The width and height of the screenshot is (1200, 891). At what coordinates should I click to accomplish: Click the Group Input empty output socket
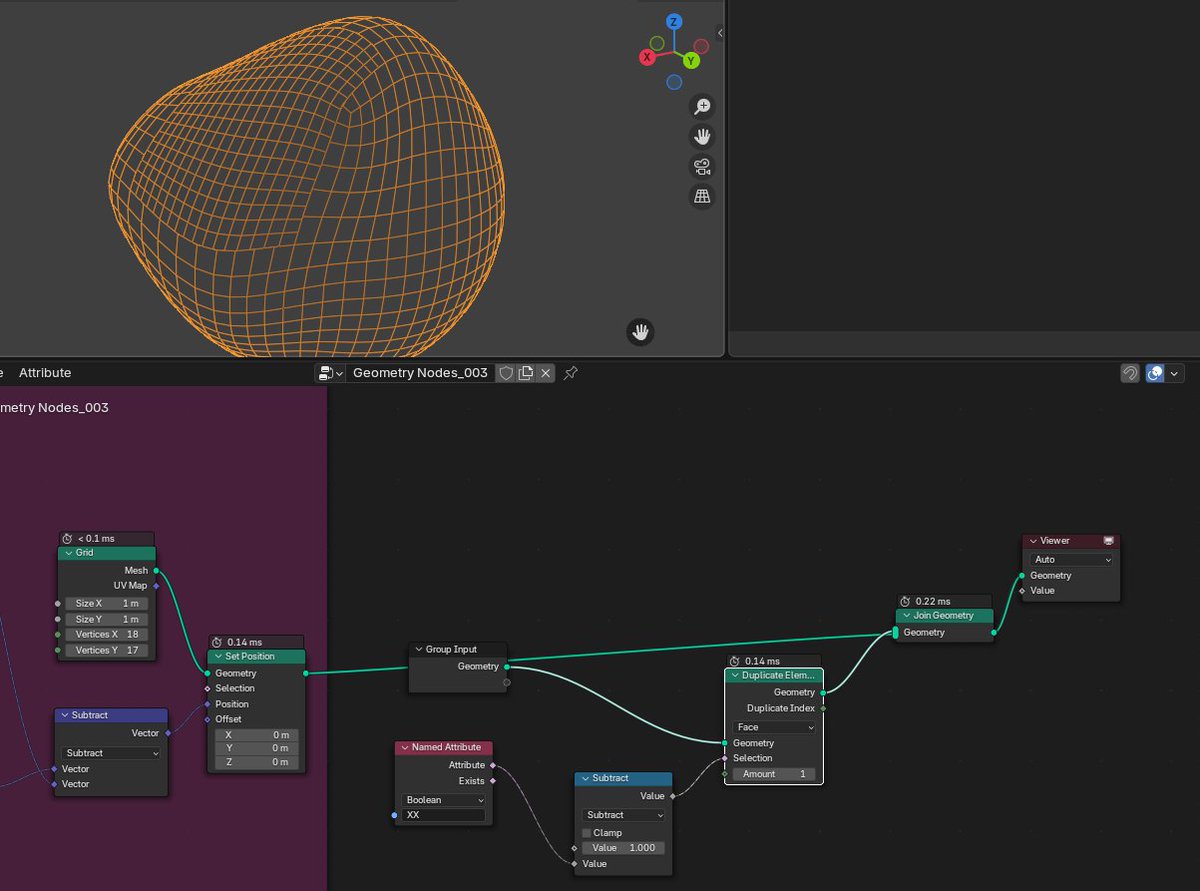pyautogui.click(x=507, y=683)
